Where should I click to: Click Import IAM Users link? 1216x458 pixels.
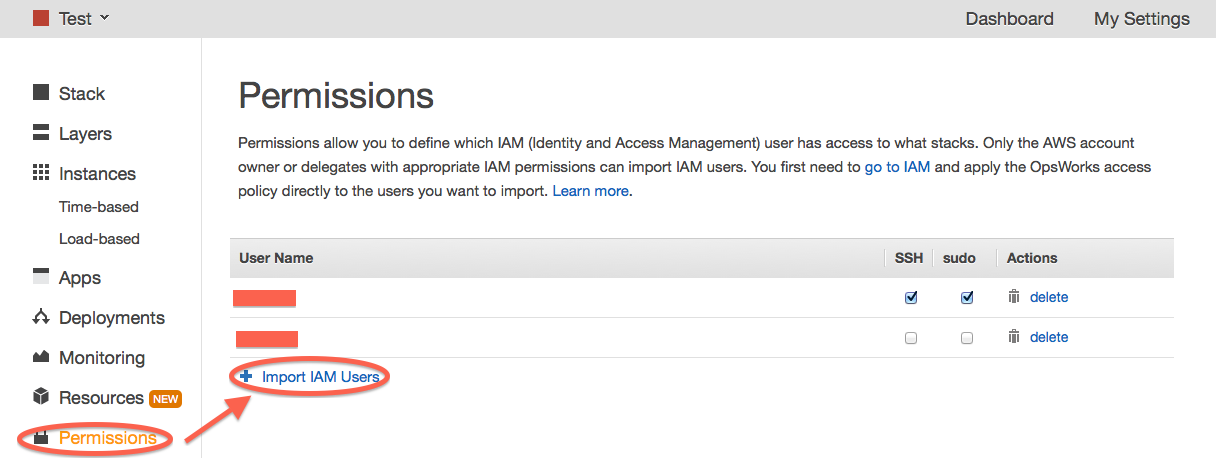[x=320, y=377]
